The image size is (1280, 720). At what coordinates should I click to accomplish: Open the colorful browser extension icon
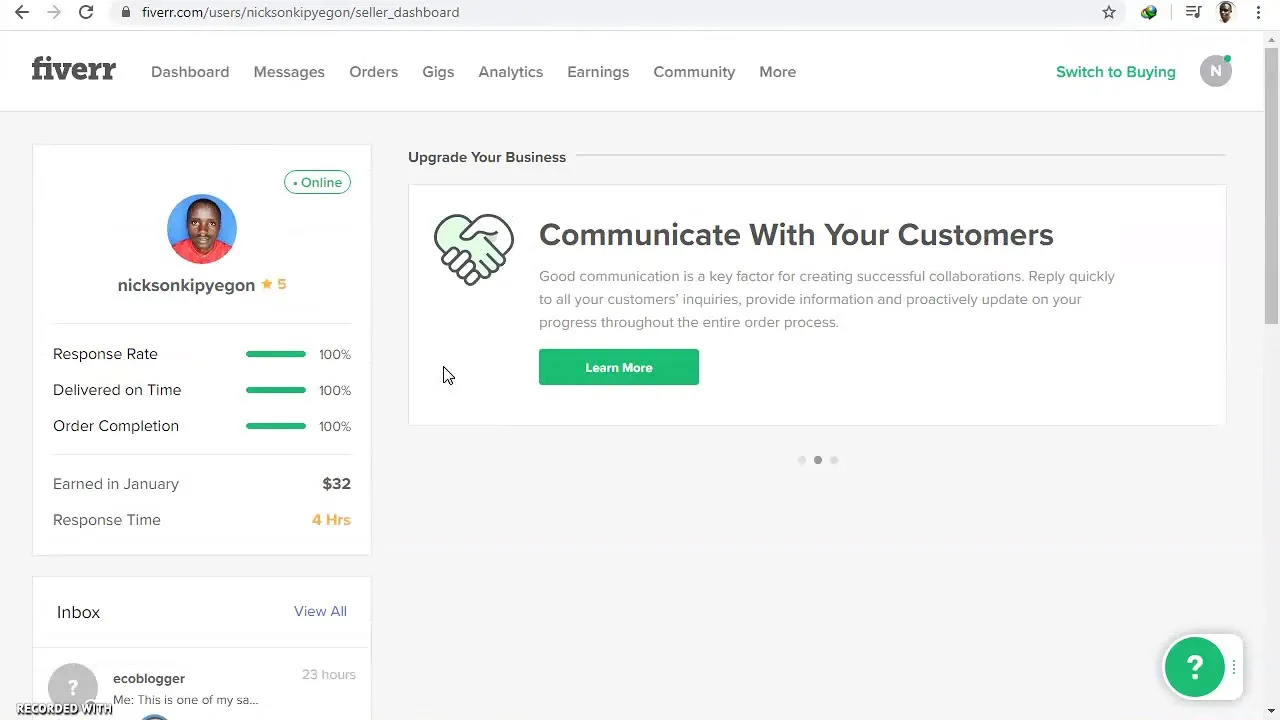pyautogui.click(x=1149, y=12)
